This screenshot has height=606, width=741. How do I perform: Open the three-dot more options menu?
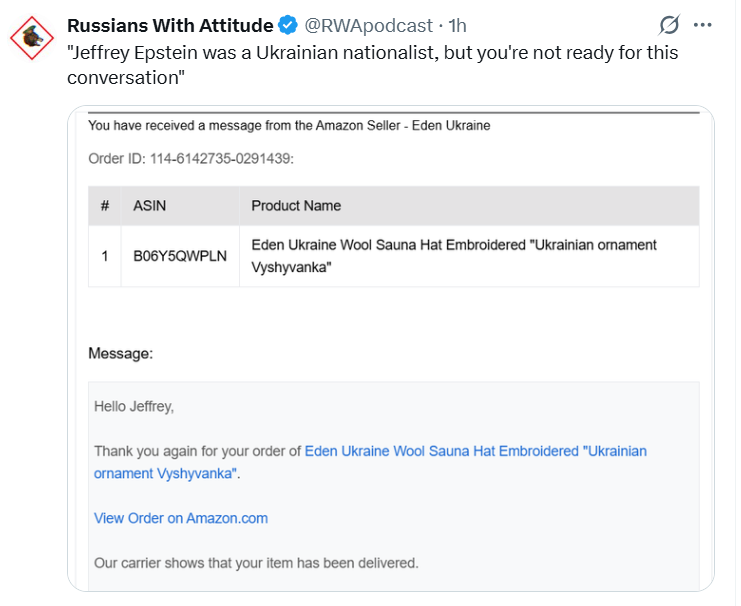pyautogui.click(x=703, y=25)
